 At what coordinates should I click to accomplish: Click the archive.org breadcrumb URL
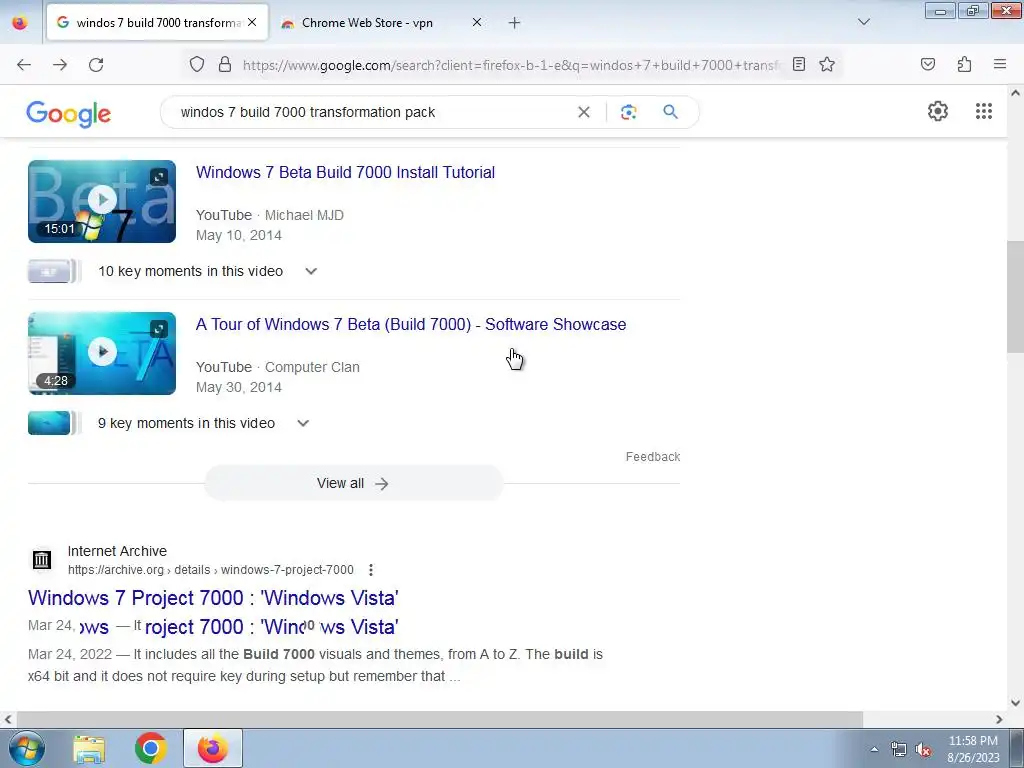[x=210, y=569]
